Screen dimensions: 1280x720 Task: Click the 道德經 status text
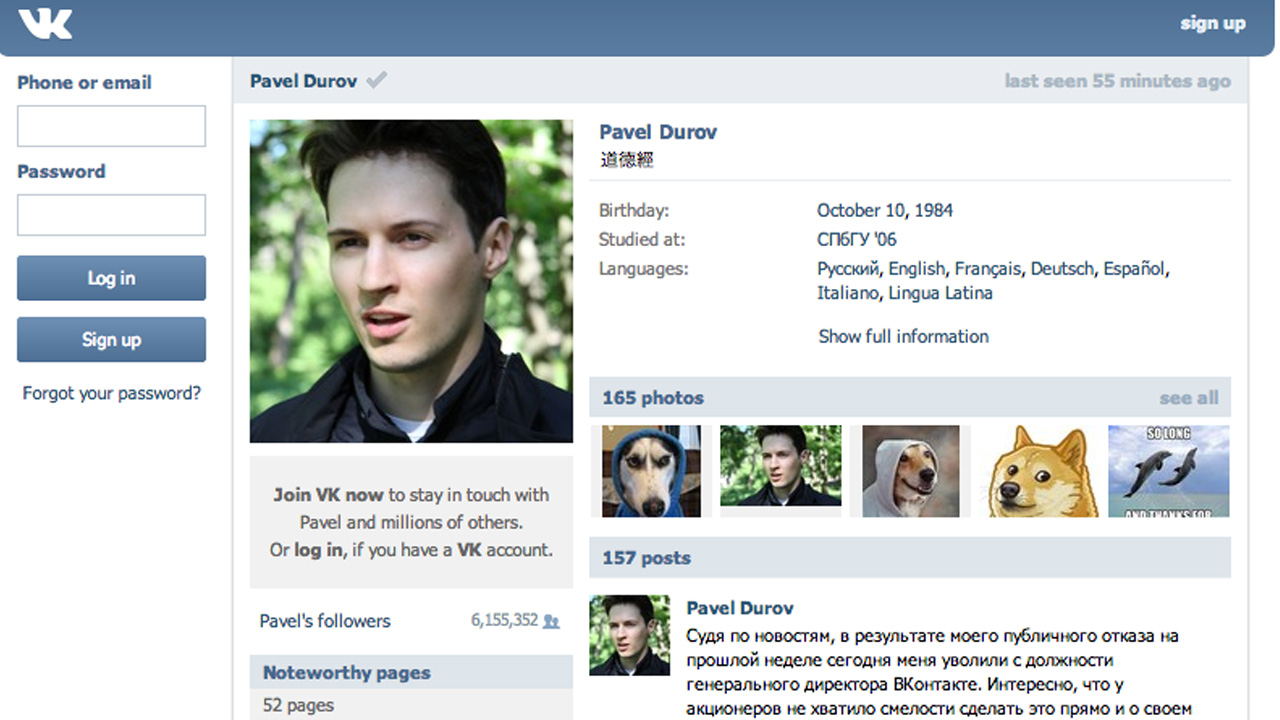click(x=626, y=160)
